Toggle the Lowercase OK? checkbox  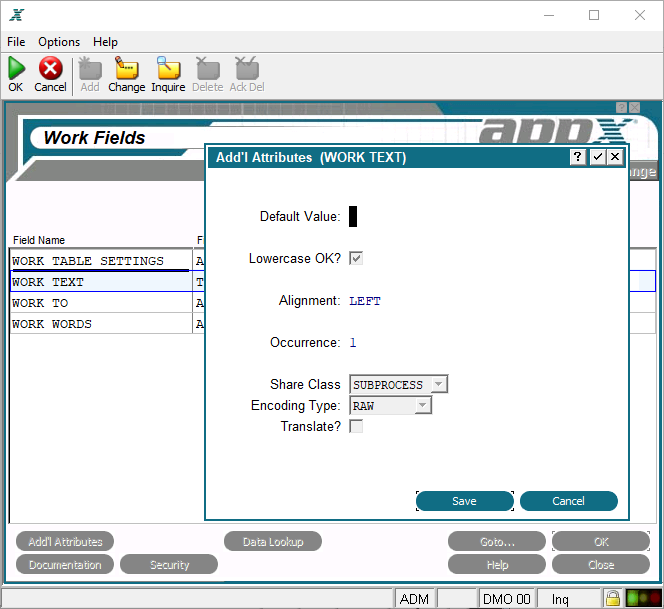pos(356,258)
